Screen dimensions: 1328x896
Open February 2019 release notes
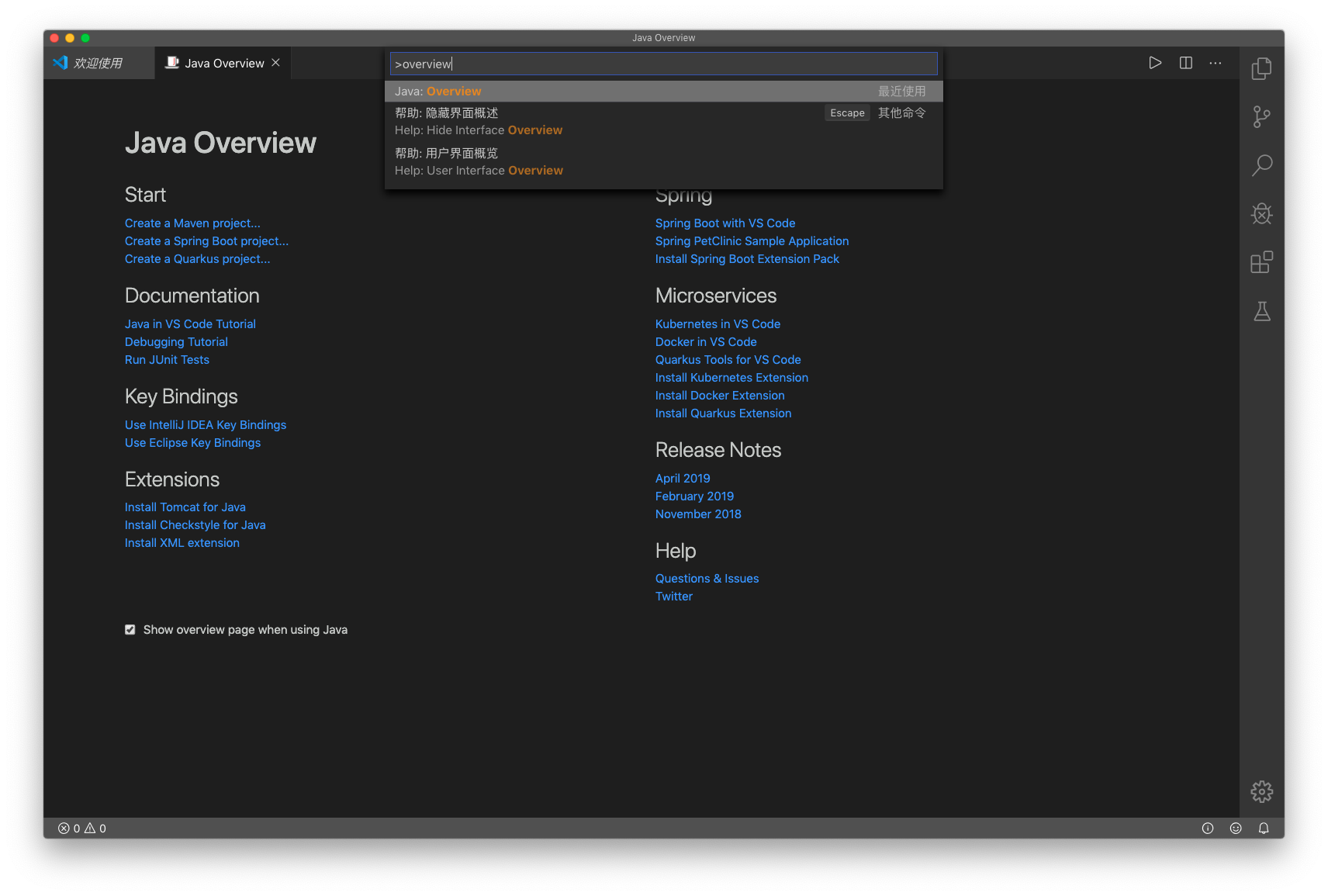[694, 496]
